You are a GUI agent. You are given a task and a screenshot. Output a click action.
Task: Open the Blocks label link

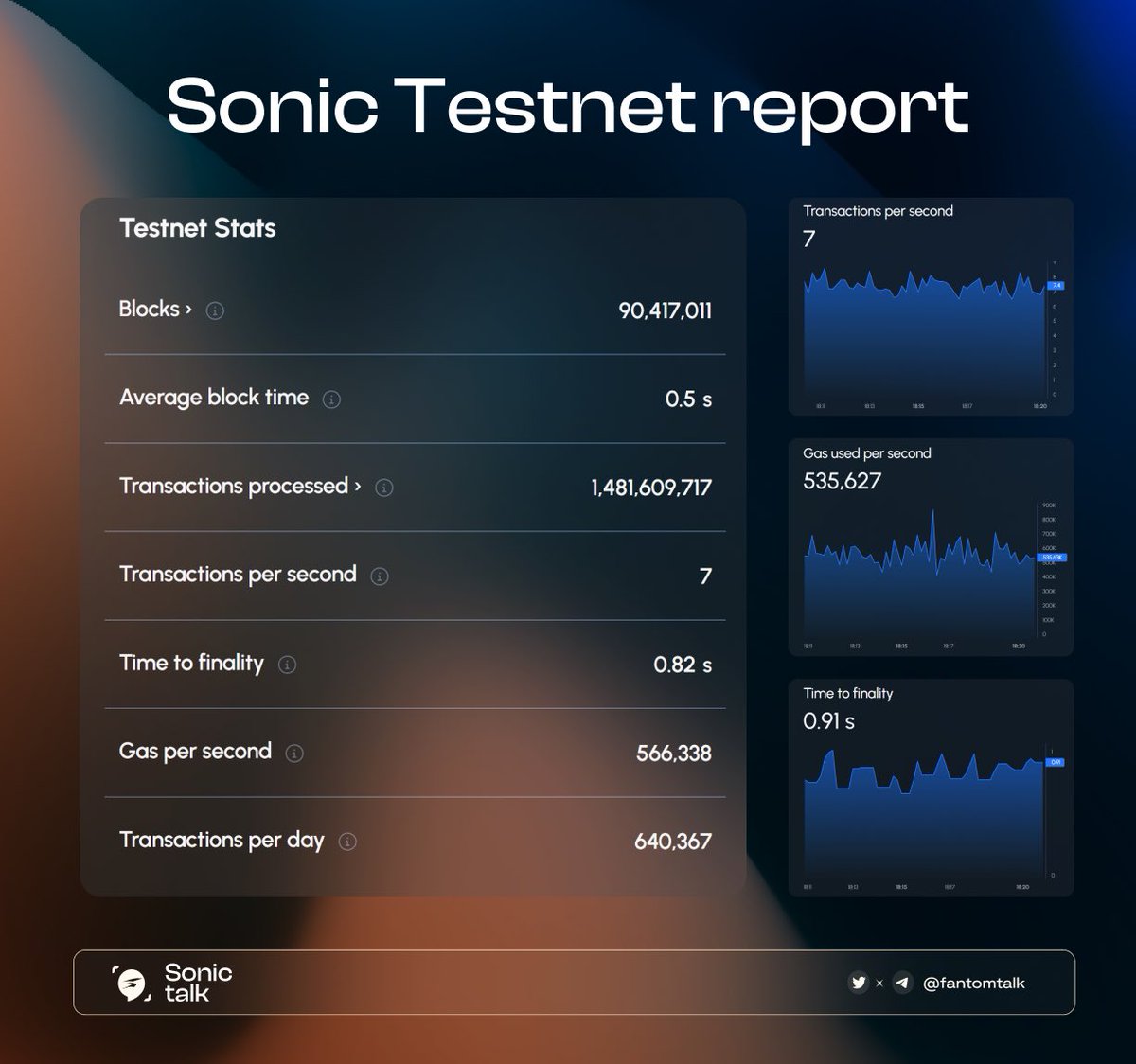(149, 309)
